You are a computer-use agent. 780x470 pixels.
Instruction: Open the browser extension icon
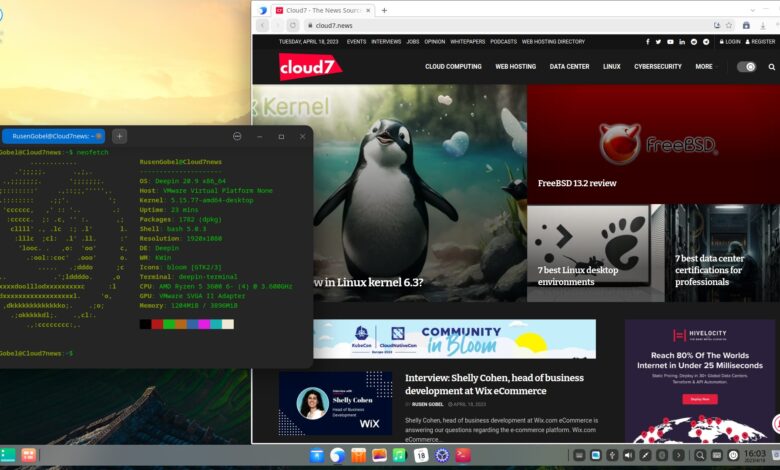pos(746,25)
